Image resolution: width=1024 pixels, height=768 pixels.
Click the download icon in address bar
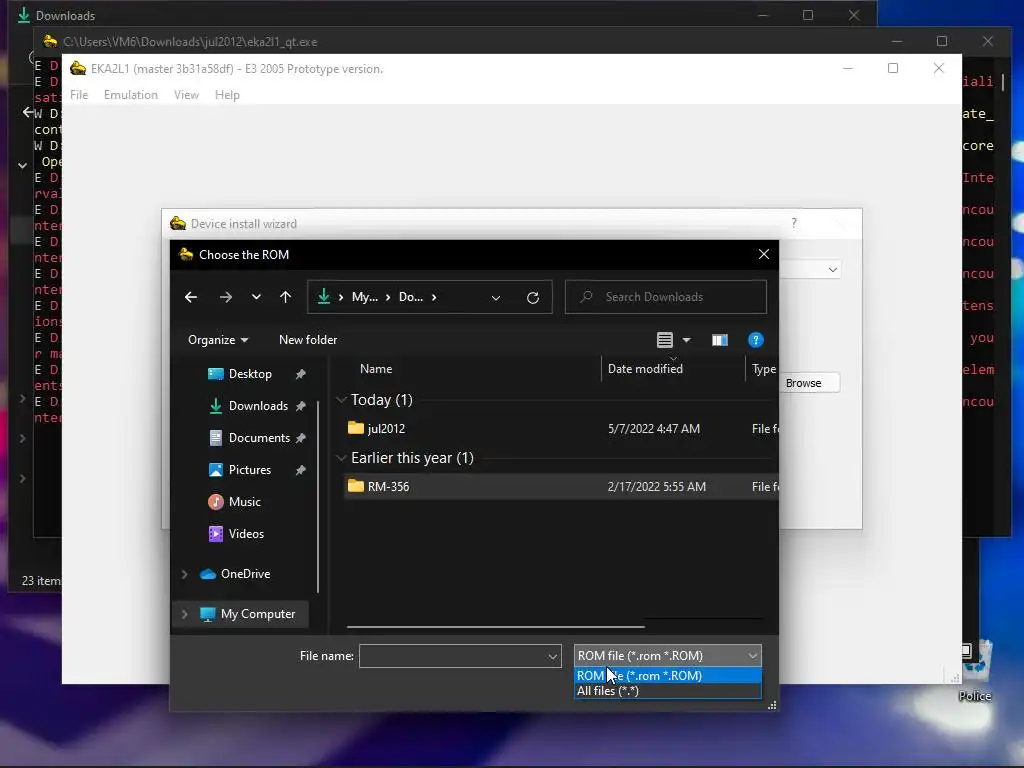(323, 297)
